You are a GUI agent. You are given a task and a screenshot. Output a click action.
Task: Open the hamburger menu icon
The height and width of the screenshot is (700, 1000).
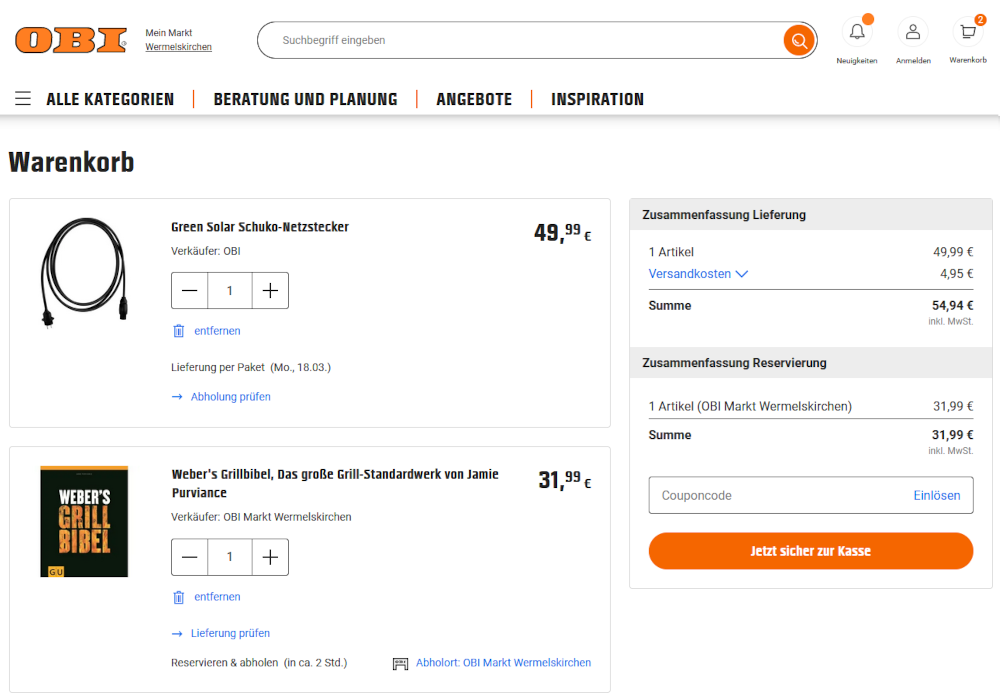coord(23,99)
